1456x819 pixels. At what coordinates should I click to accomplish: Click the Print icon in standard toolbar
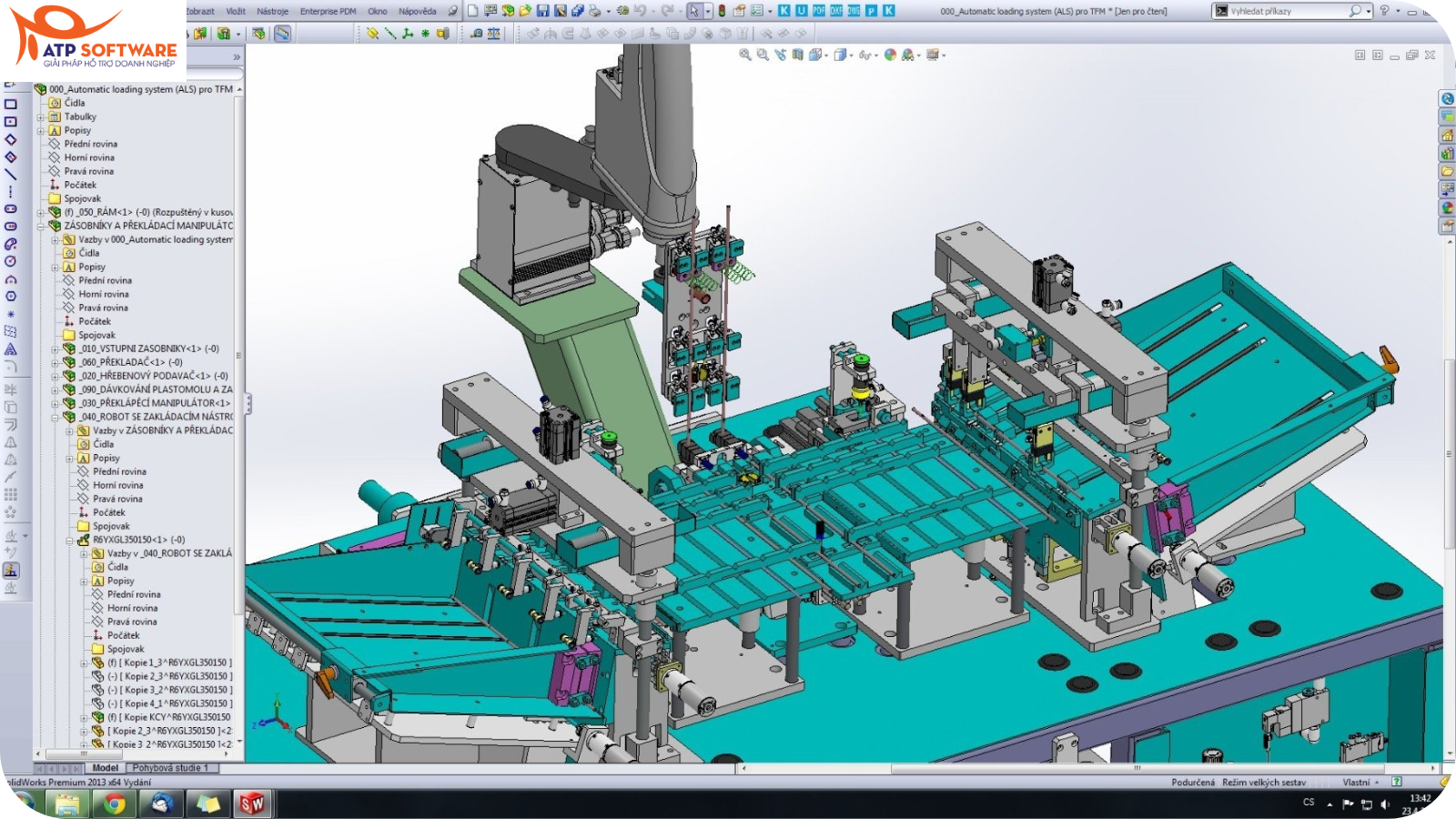595,10
